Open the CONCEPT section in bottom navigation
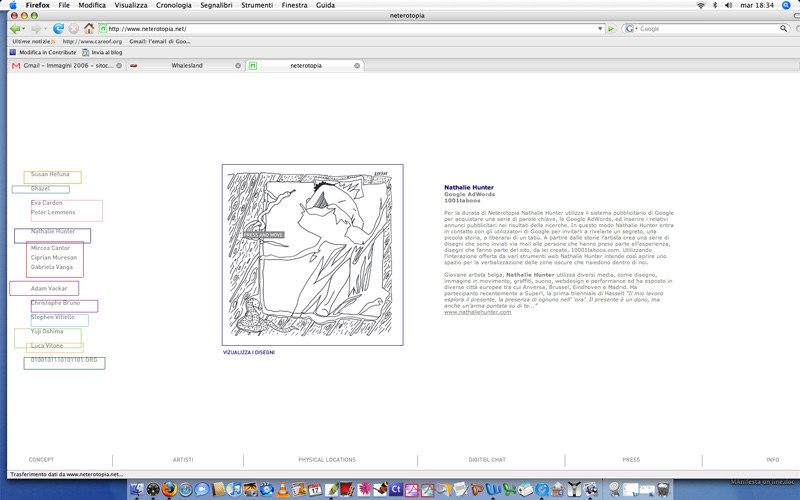This screenshot has height=500, width=800. (41, 460)
